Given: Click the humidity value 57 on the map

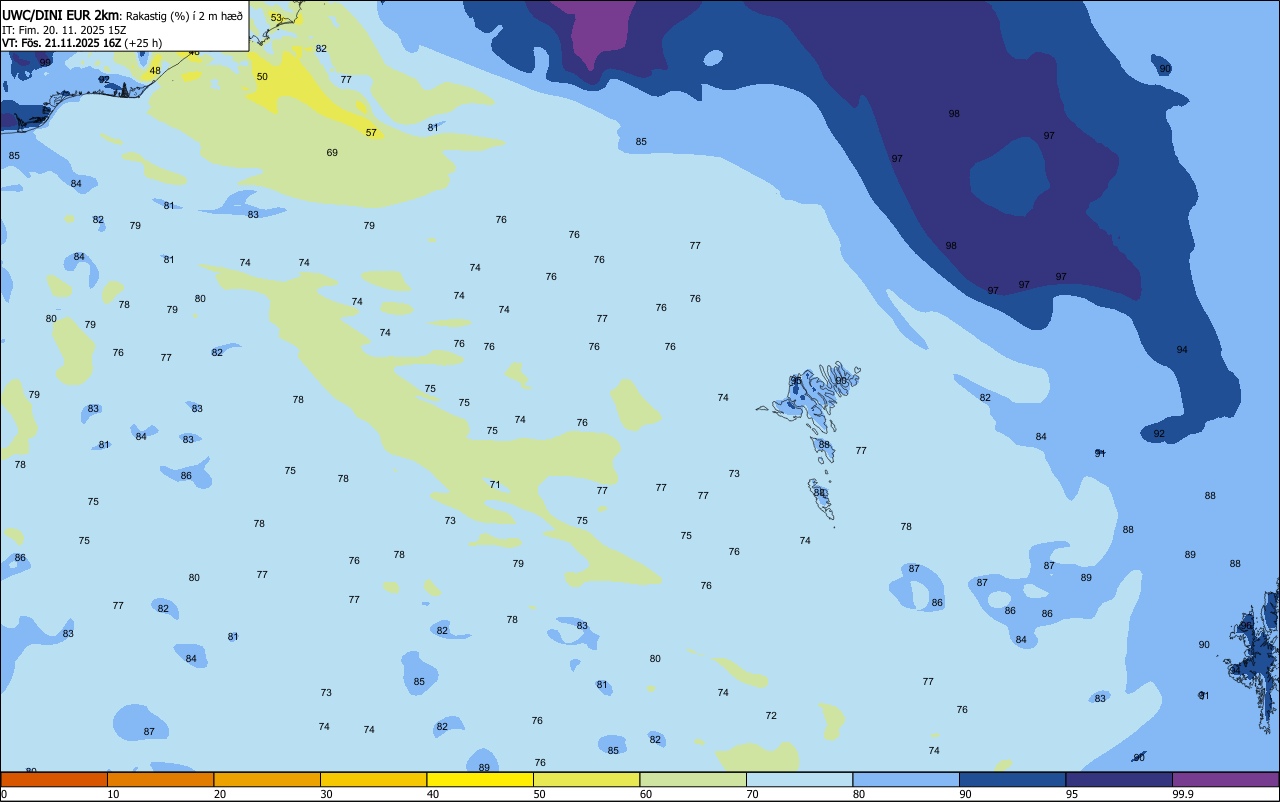Looking at the screenshot, I should (371, 133).
